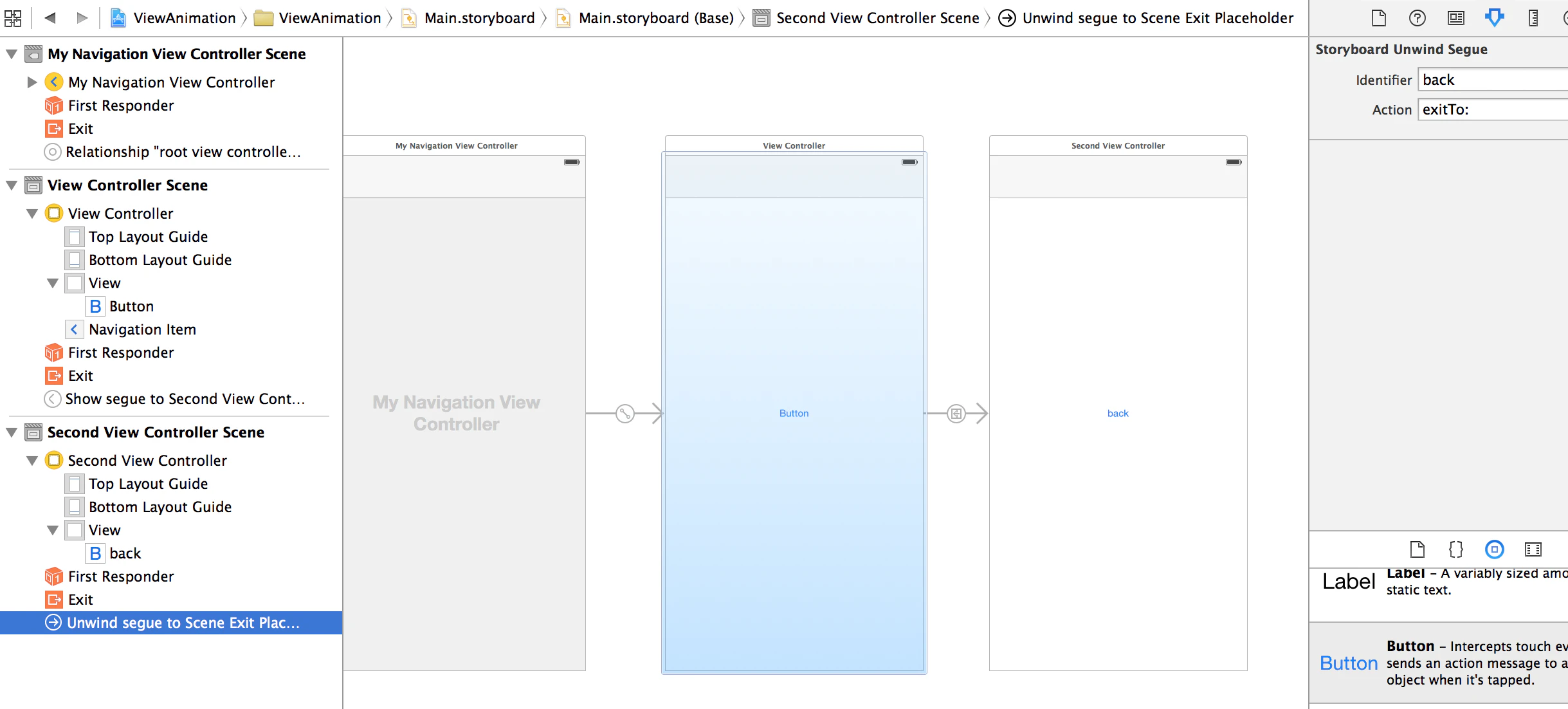Select the root view controller relationship segue arrow
1568x709 pixels.
(x=625, y=413)
